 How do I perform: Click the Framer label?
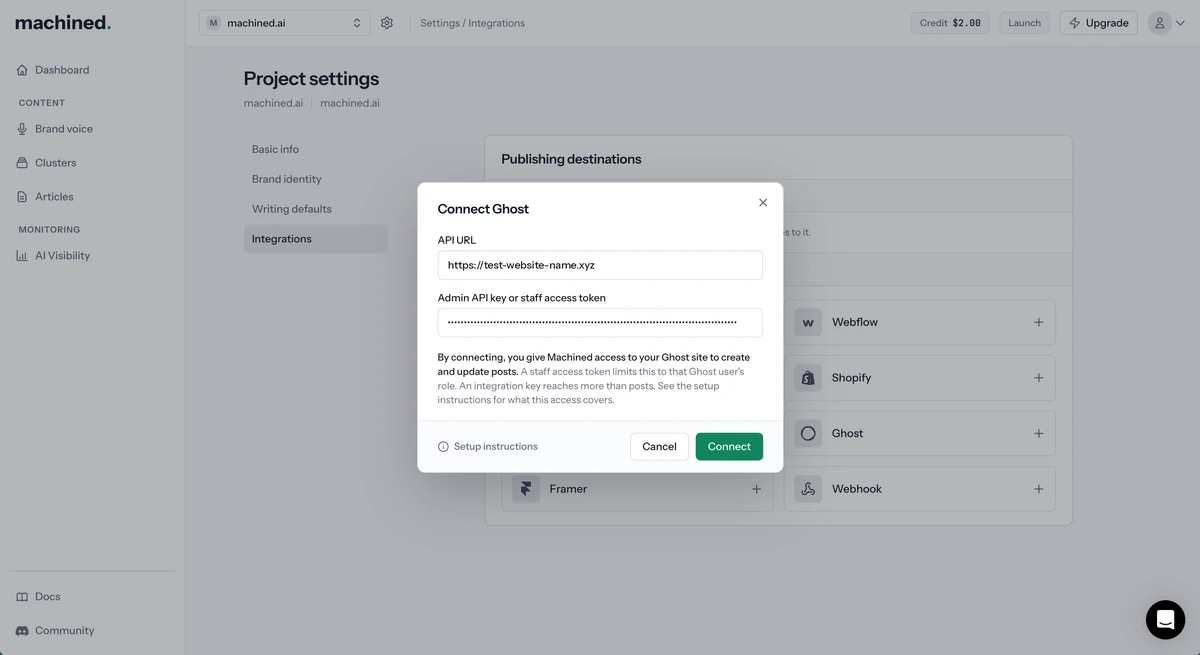pyautogui.click(x=568, y=489)
